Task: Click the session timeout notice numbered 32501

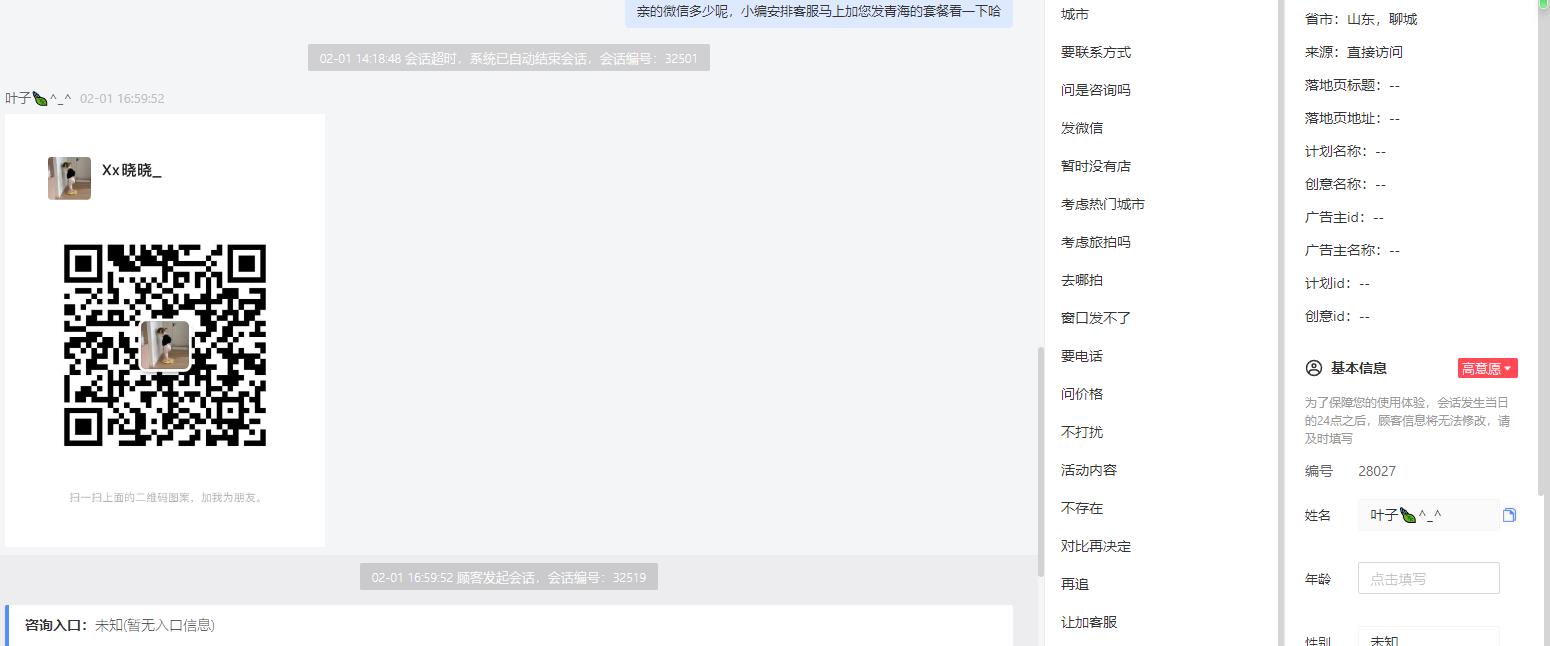Action: click(509, 58)
